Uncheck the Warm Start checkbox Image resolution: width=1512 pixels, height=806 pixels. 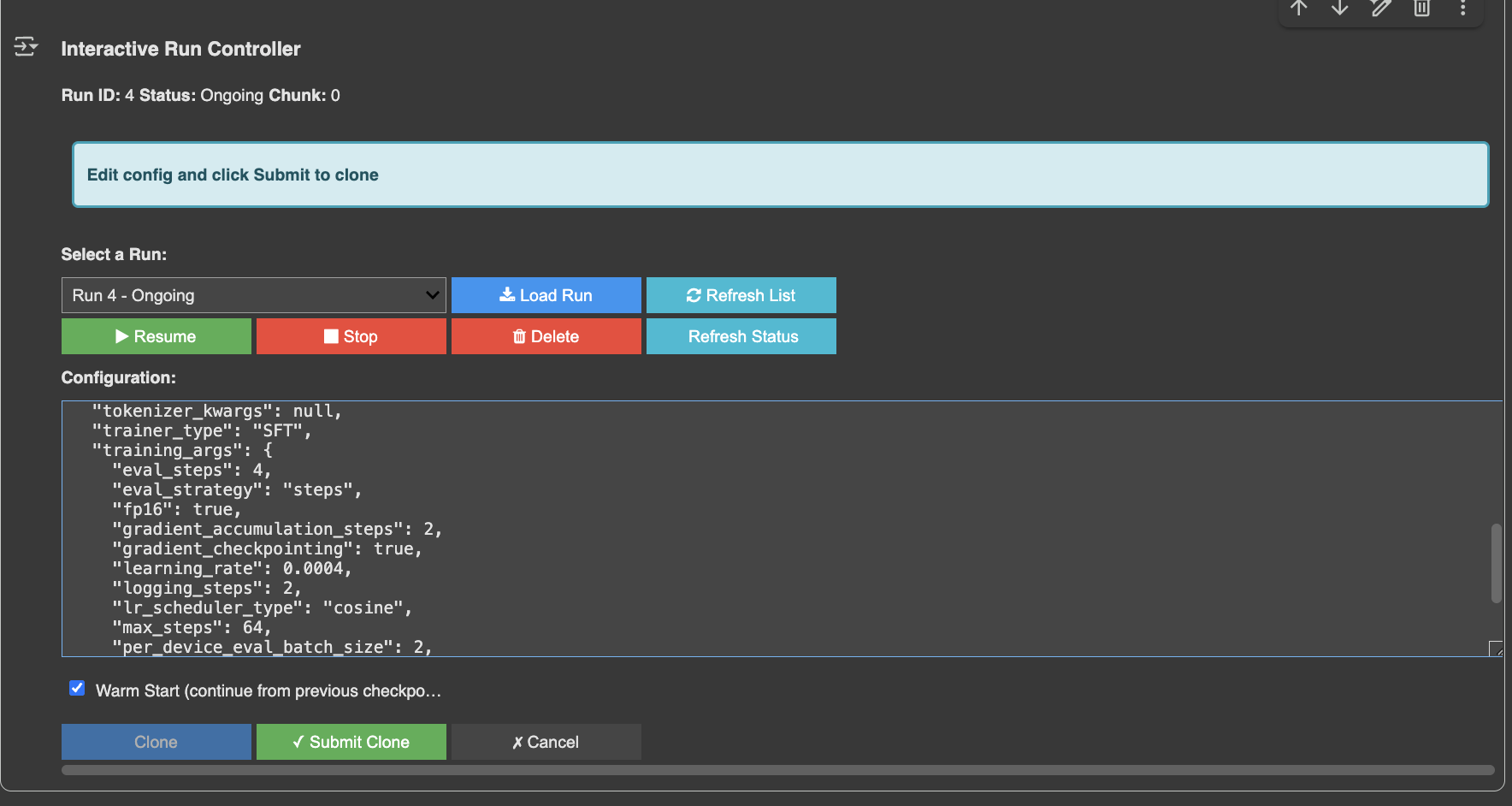(x=77, y=689)
